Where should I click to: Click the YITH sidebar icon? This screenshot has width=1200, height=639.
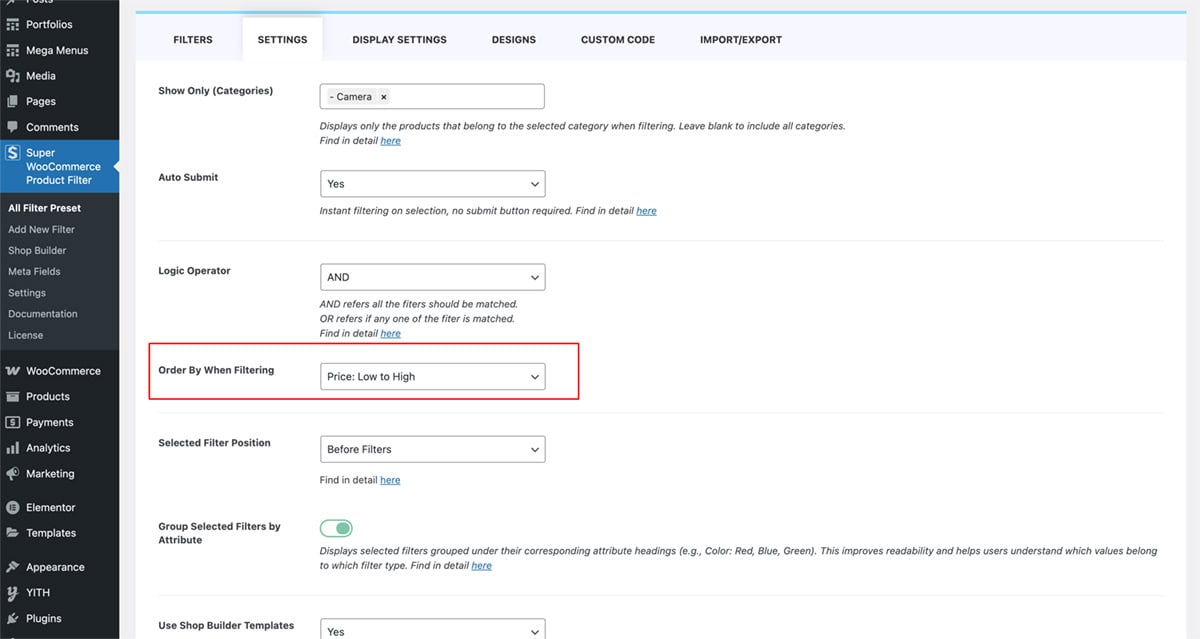[13, 592]
